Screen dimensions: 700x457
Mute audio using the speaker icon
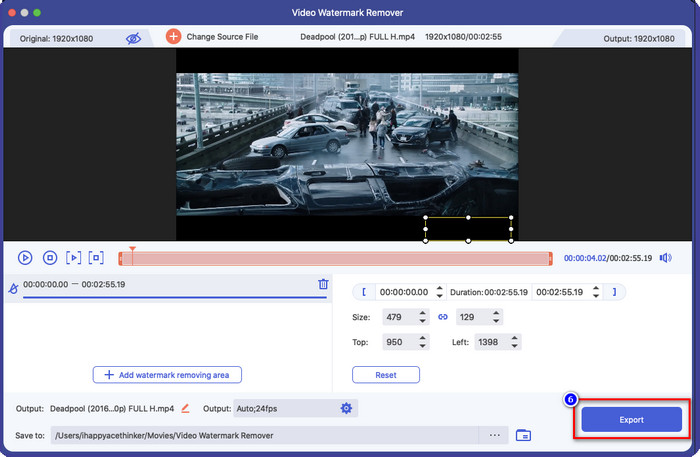point(666,258)
